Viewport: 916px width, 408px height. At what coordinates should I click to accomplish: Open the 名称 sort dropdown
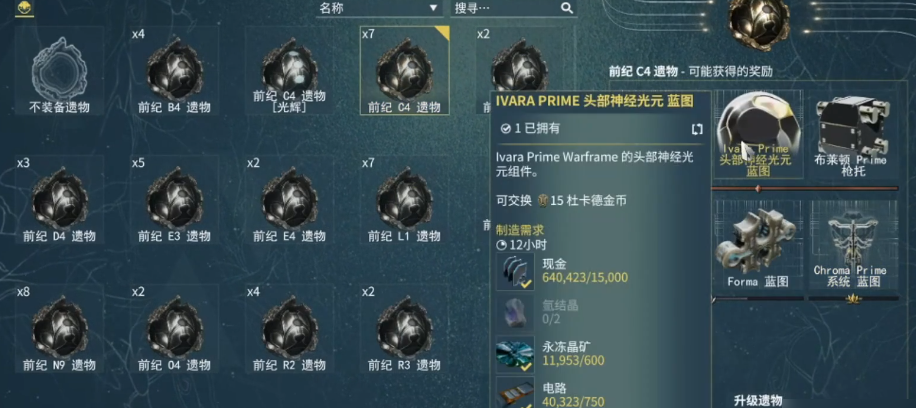379,8
